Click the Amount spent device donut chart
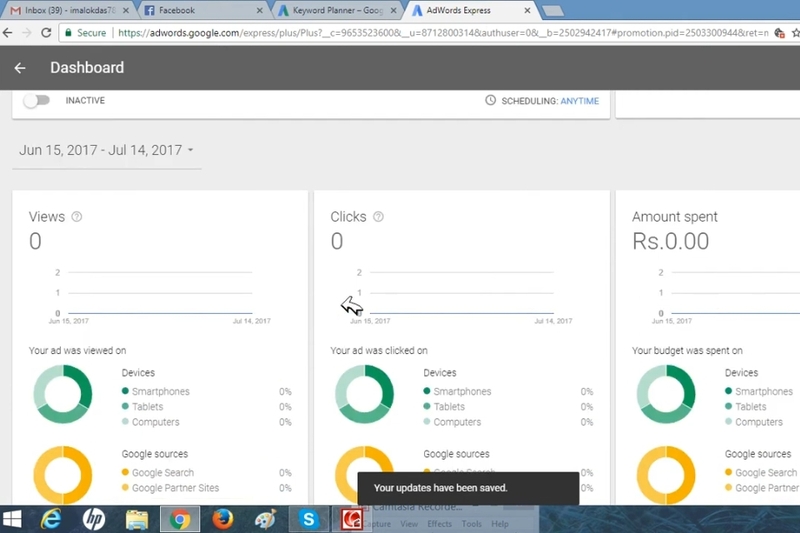This screenshot has width=800, height=533. [x=666, y=394]
